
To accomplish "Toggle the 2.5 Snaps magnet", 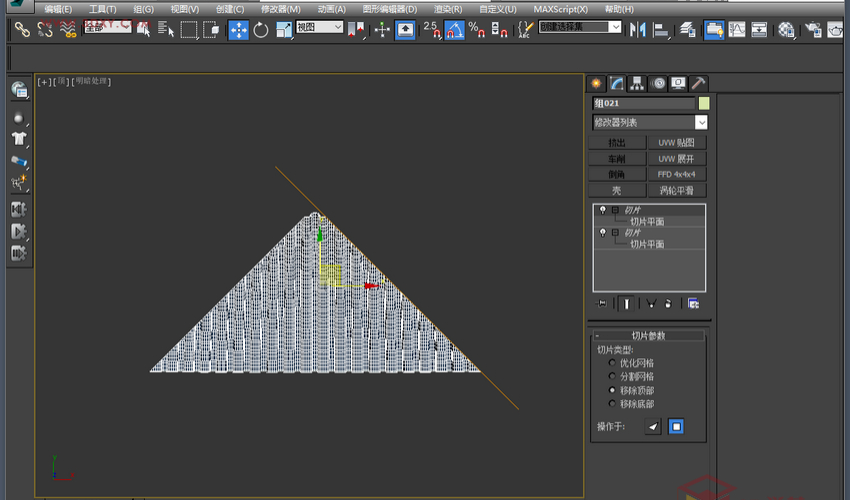I will (432, 29).
